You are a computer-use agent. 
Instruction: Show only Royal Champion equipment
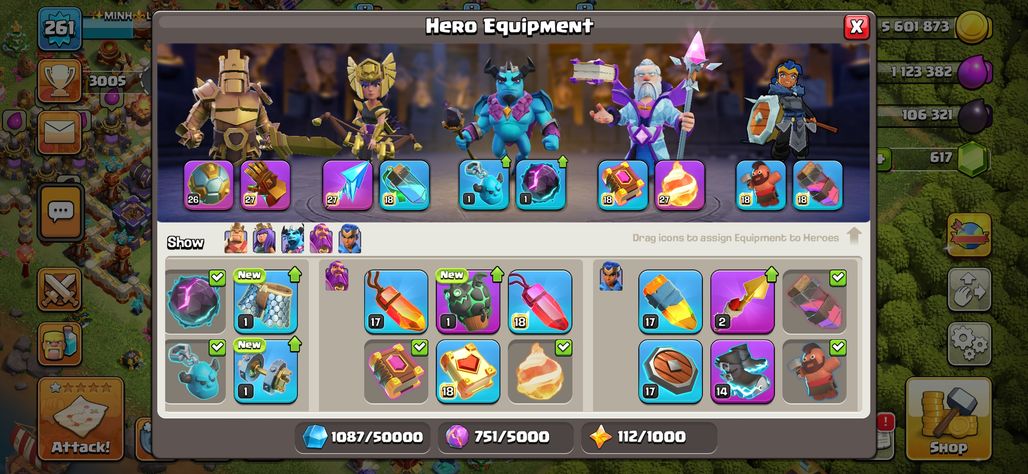349,239
